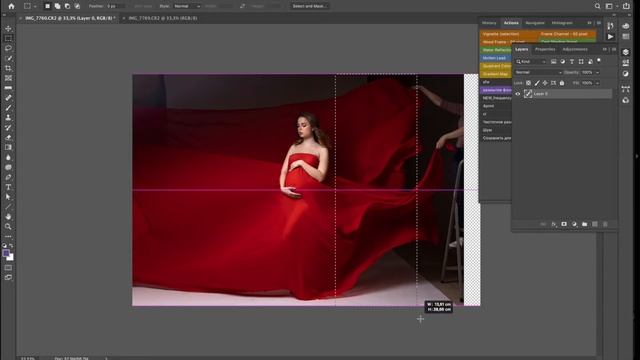The width and height of the screenshot is (640, 360).
Task: Open the Layers panel flyout menu
Action: point(613,49)
